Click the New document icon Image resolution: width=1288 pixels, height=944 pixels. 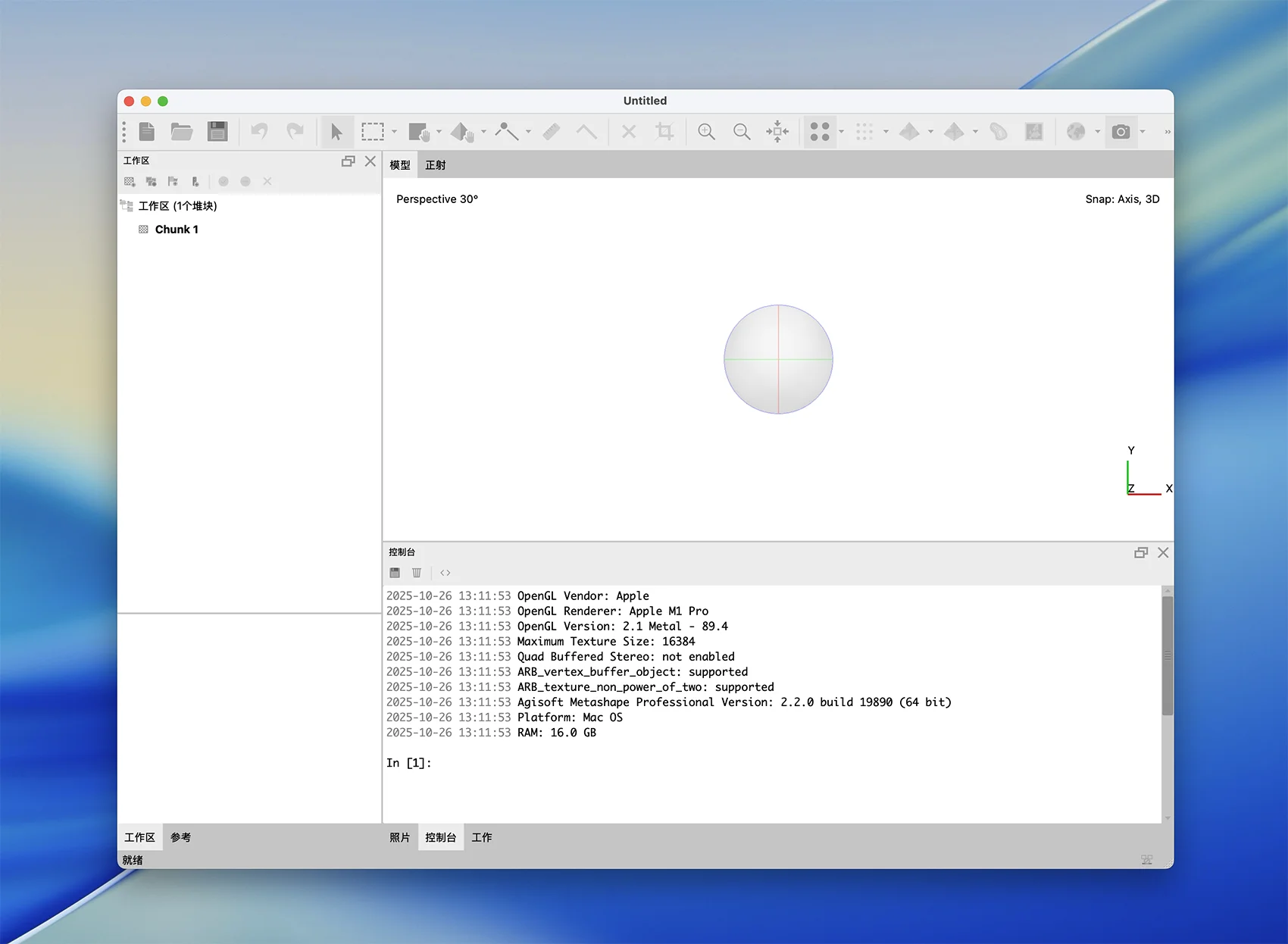click(147, 132)
